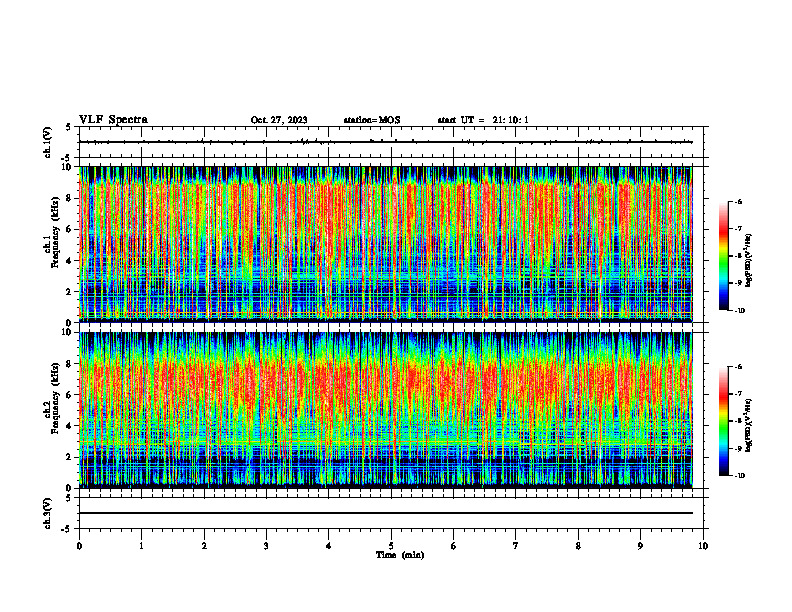Click the time axis tick label "3"
The height and width of the screenshot is (612, 792).
(x=266, y=546)
